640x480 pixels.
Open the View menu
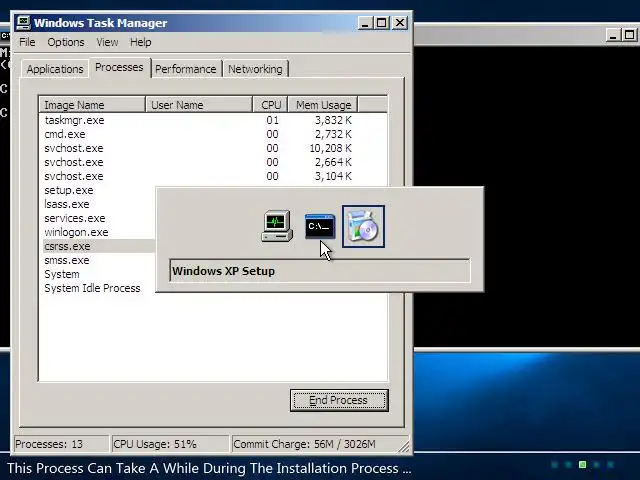click(x=107, y=42)
